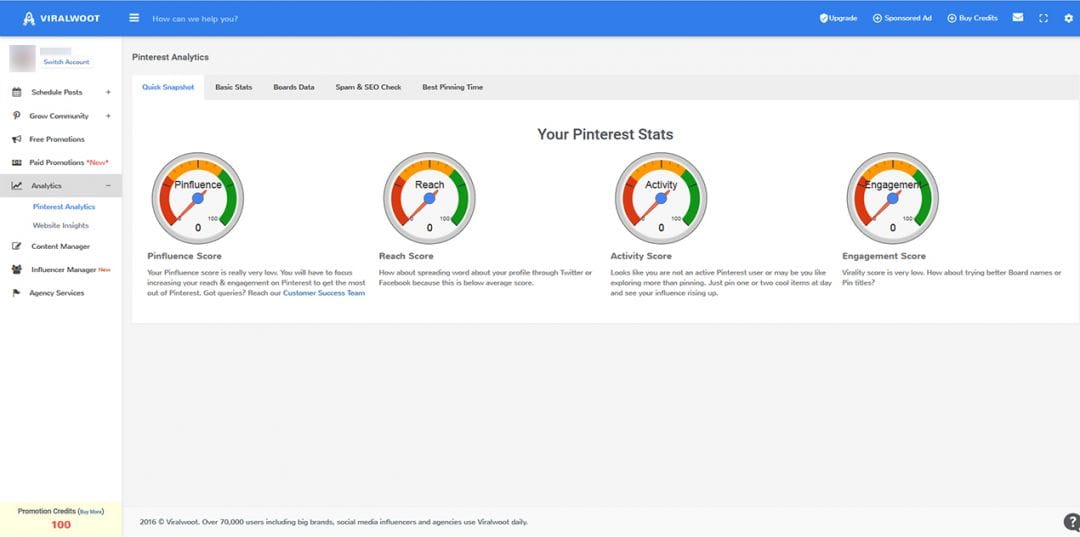Toggle the hamburger sidebar menu
This screenshot has width=1080, height=538.
[134, 18]
